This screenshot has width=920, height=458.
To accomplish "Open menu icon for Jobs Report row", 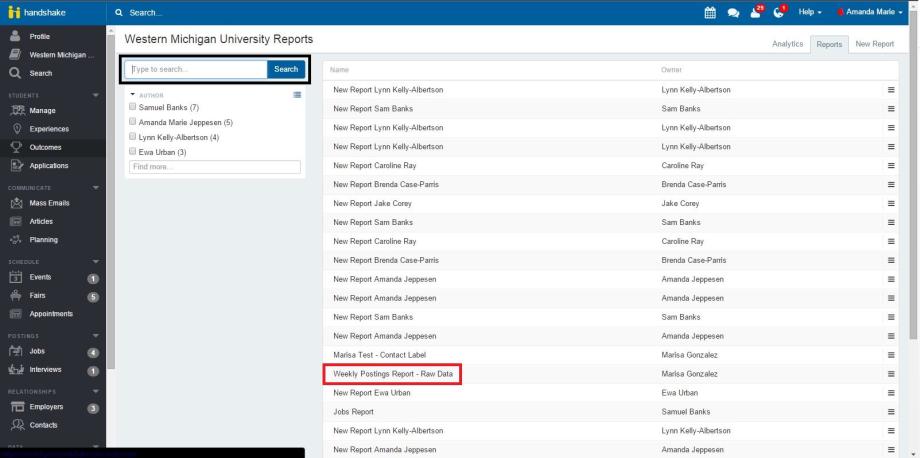I will (891, 412).
